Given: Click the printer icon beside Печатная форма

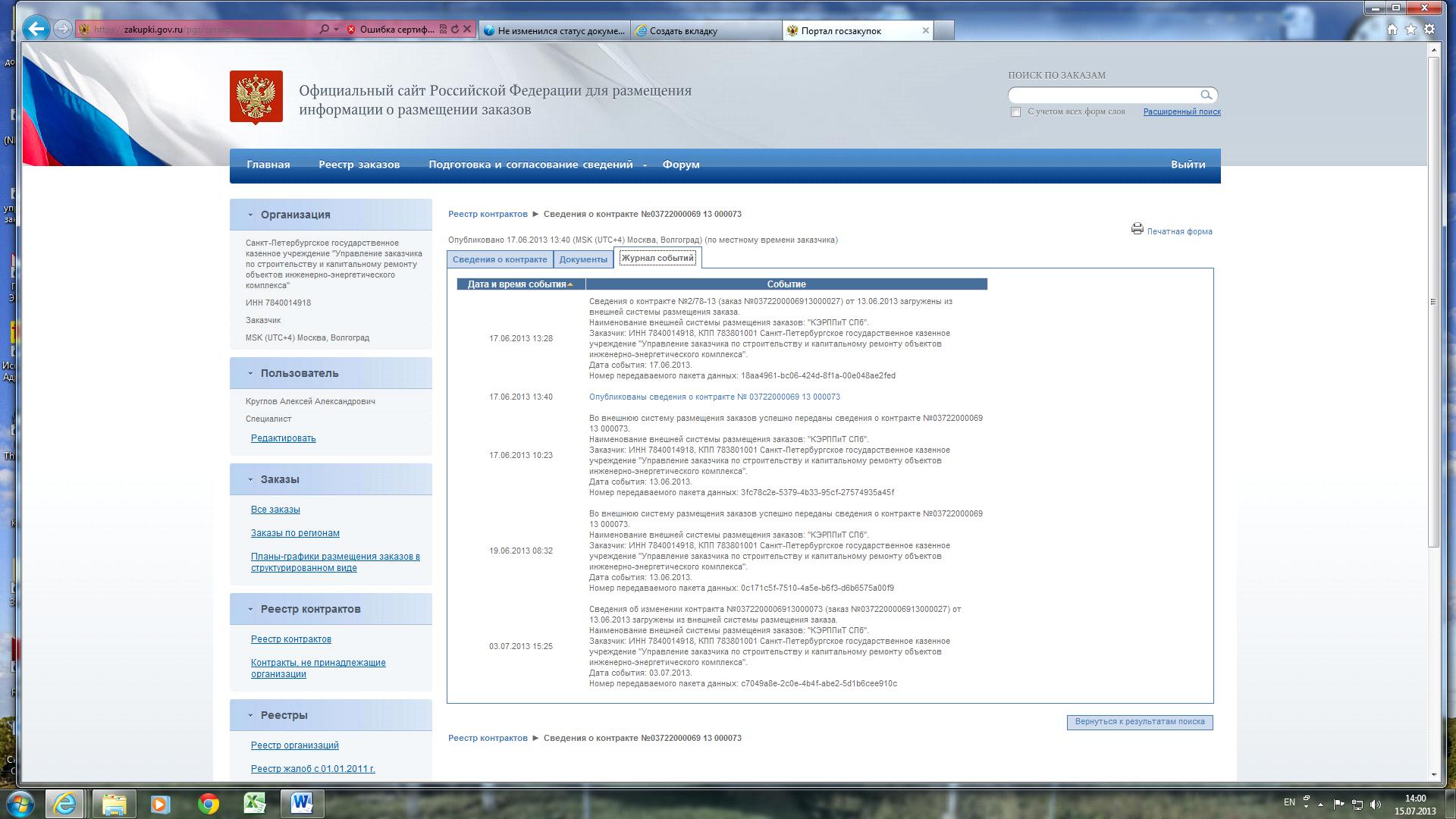Looking at the screenshot, I should (1137, 229).
